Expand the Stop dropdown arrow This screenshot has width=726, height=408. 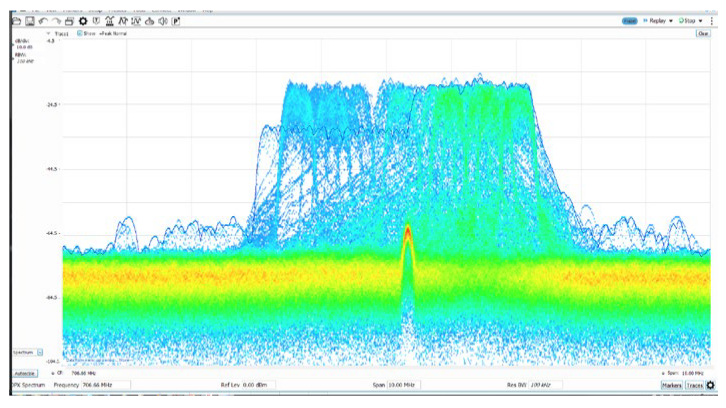point(701,20)
